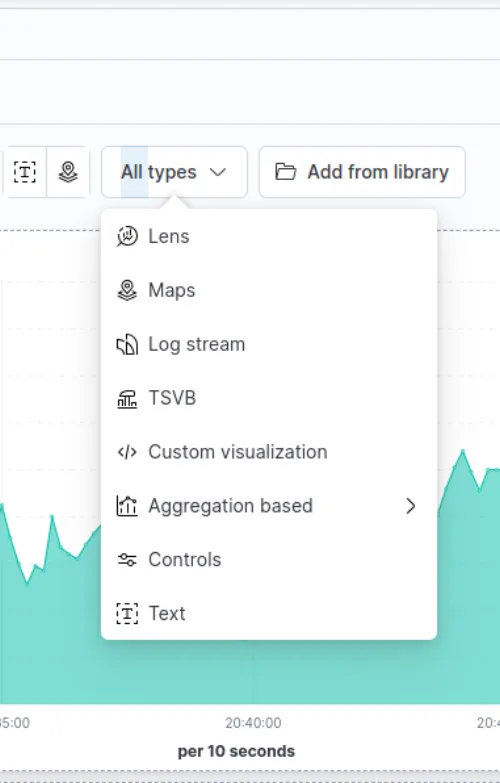Click the chevron beside All types
Viewport: 500px width, 783px height.
pos(218,172)
